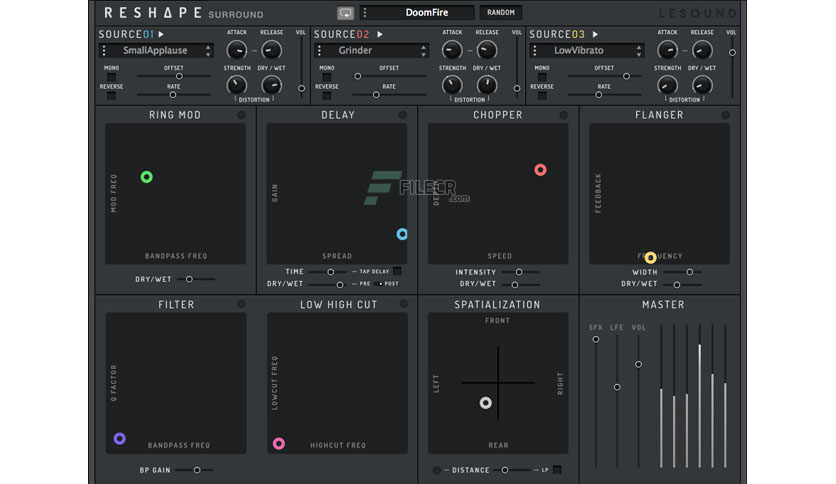Click the purple Filter XY handle
This screenshot has width=836, height=484.
click(119, 438)
